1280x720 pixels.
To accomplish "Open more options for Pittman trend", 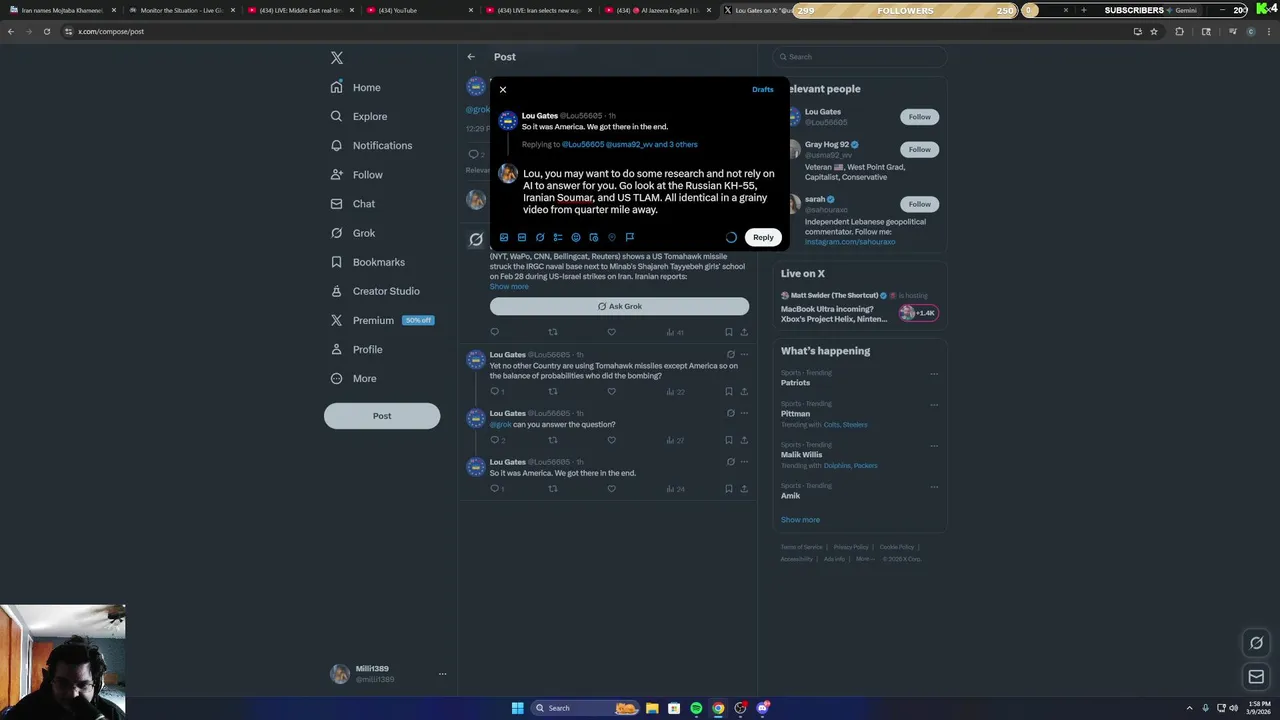I will pyautogui.click(x=934, y=405).
